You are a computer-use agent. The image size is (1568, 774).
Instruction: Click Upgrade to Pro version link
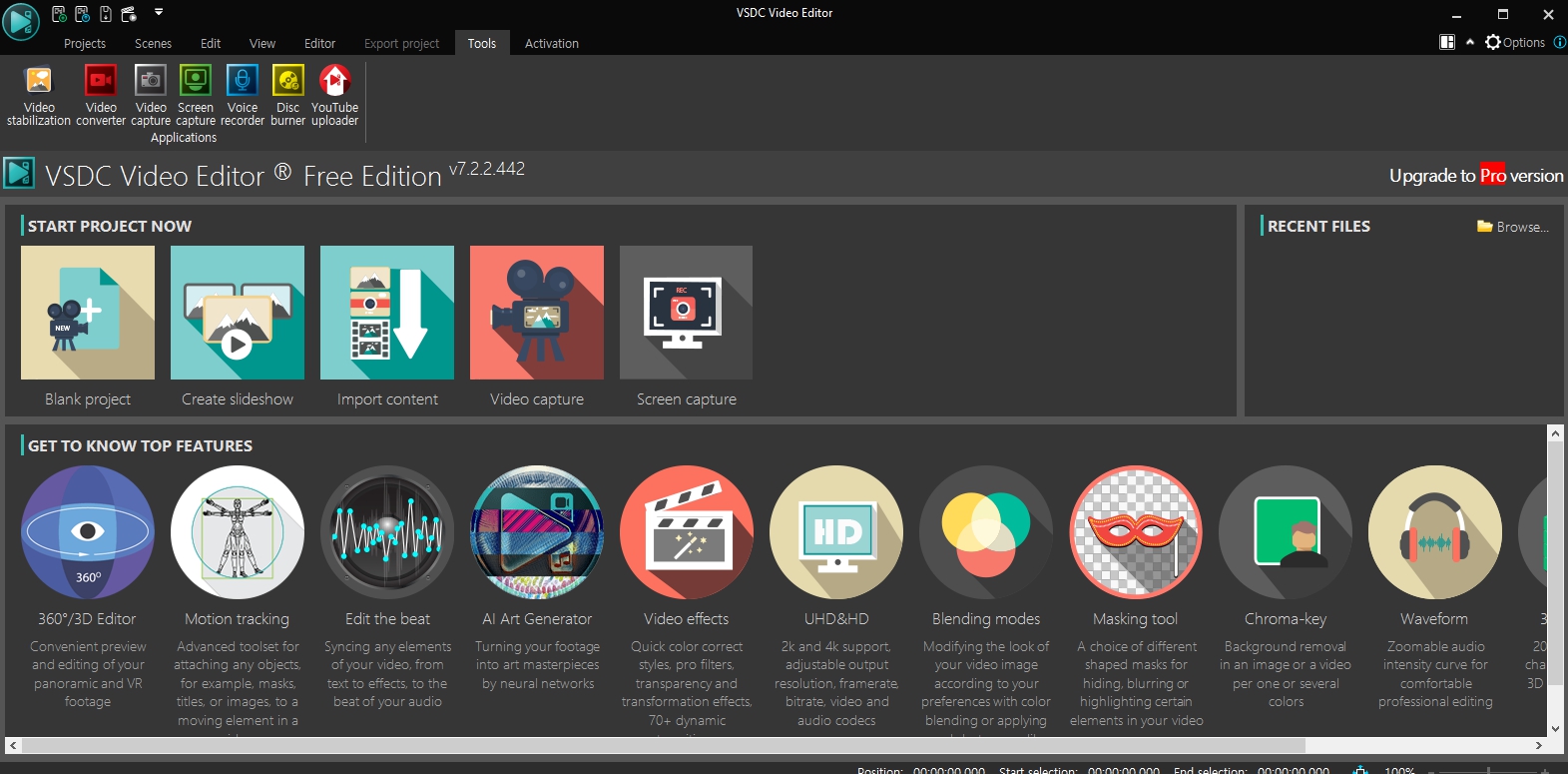point(1476,176)
